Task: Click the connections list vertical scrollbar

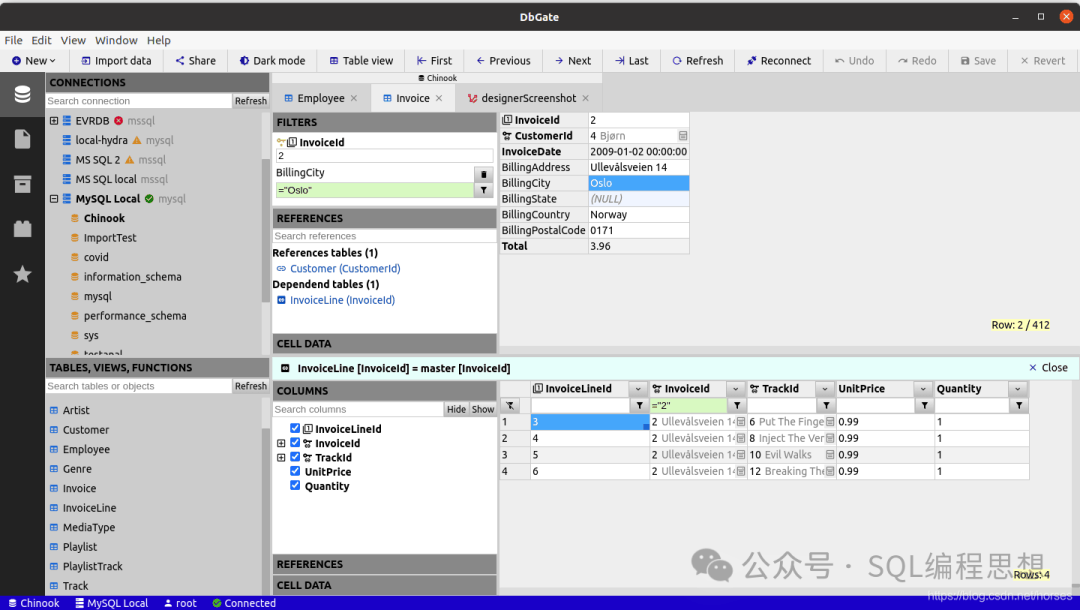Action: pos(265,231)
